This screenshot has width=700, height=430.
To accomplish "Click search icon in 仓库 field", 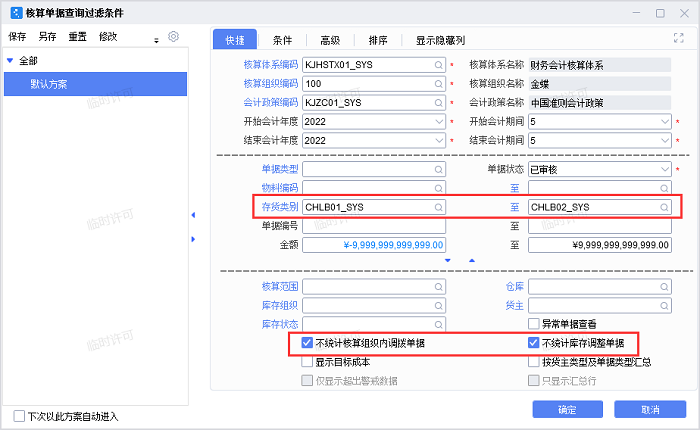I will click(x=663, y=287).
